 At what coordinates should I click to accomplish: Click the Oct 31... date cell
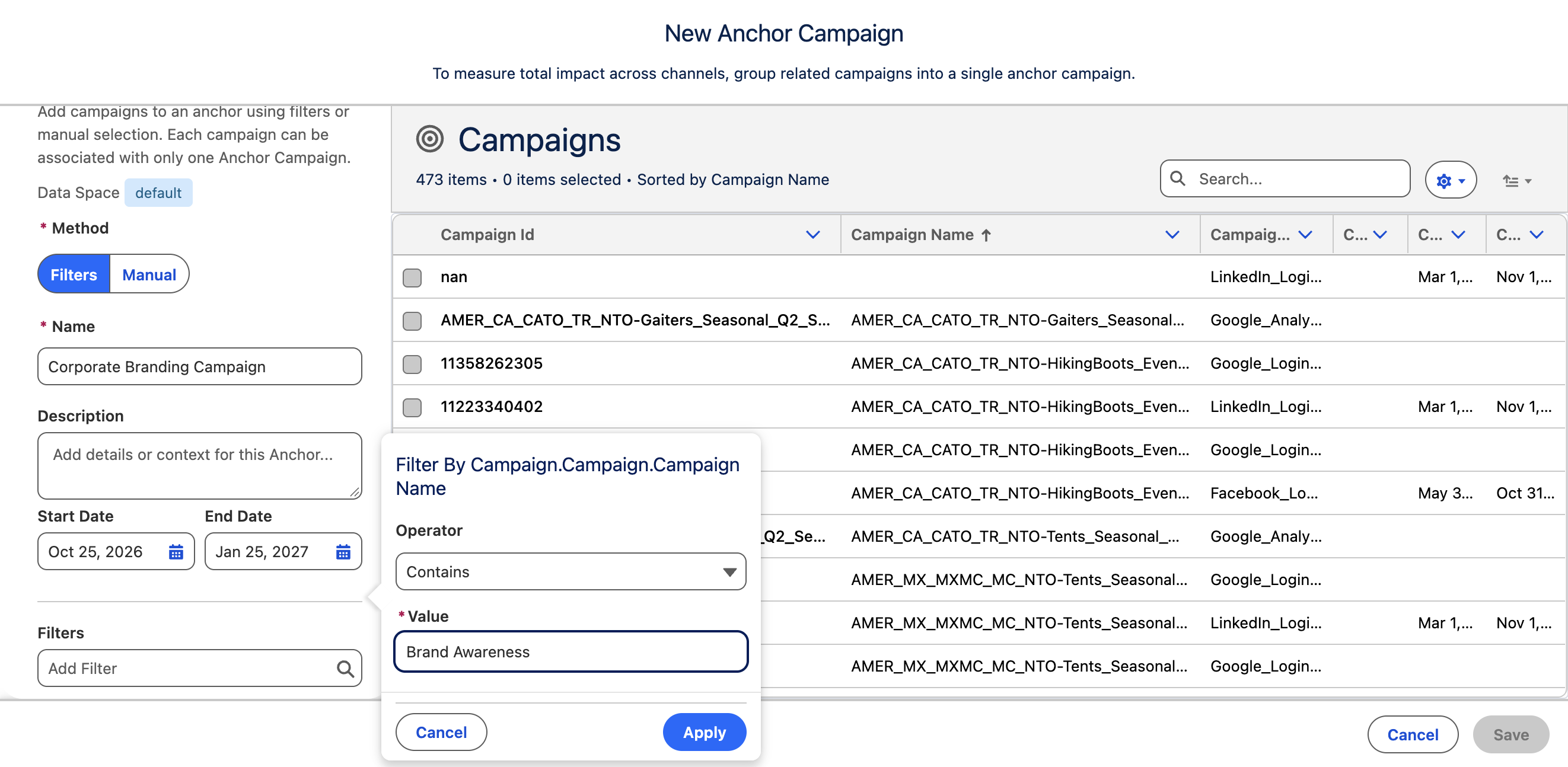1525,493
